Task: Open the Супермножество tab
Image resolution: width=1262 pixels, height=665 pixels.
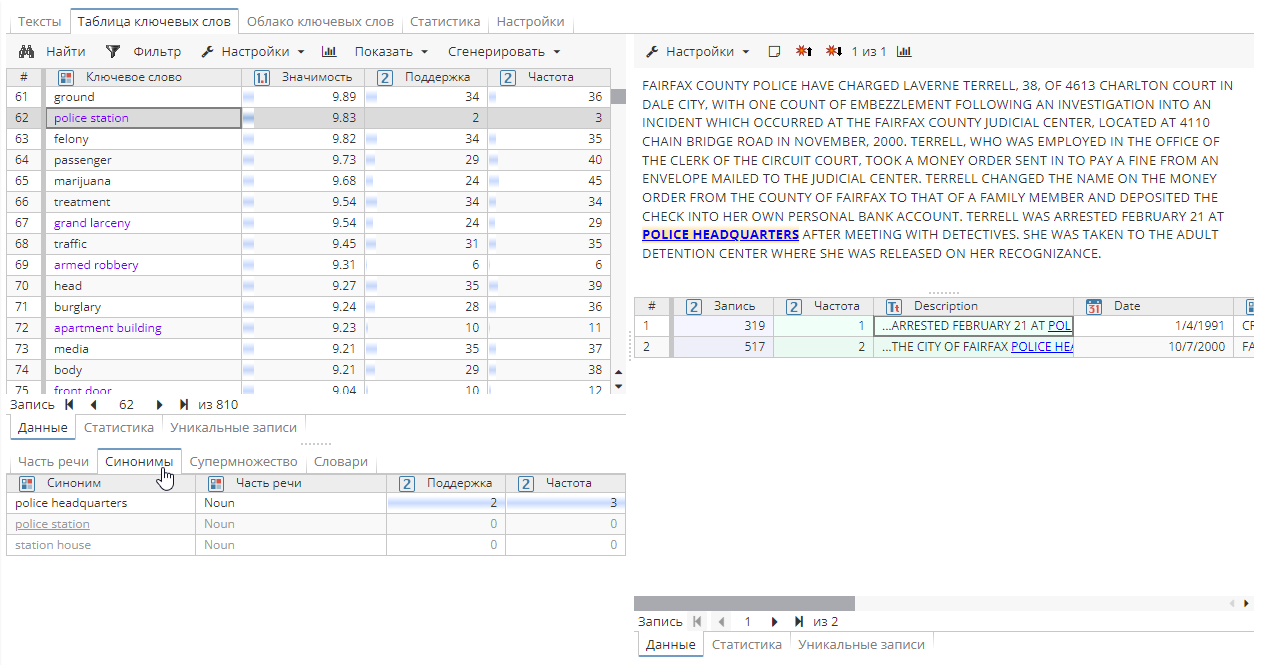Action: pyautogui.click(x=244, y=461)
